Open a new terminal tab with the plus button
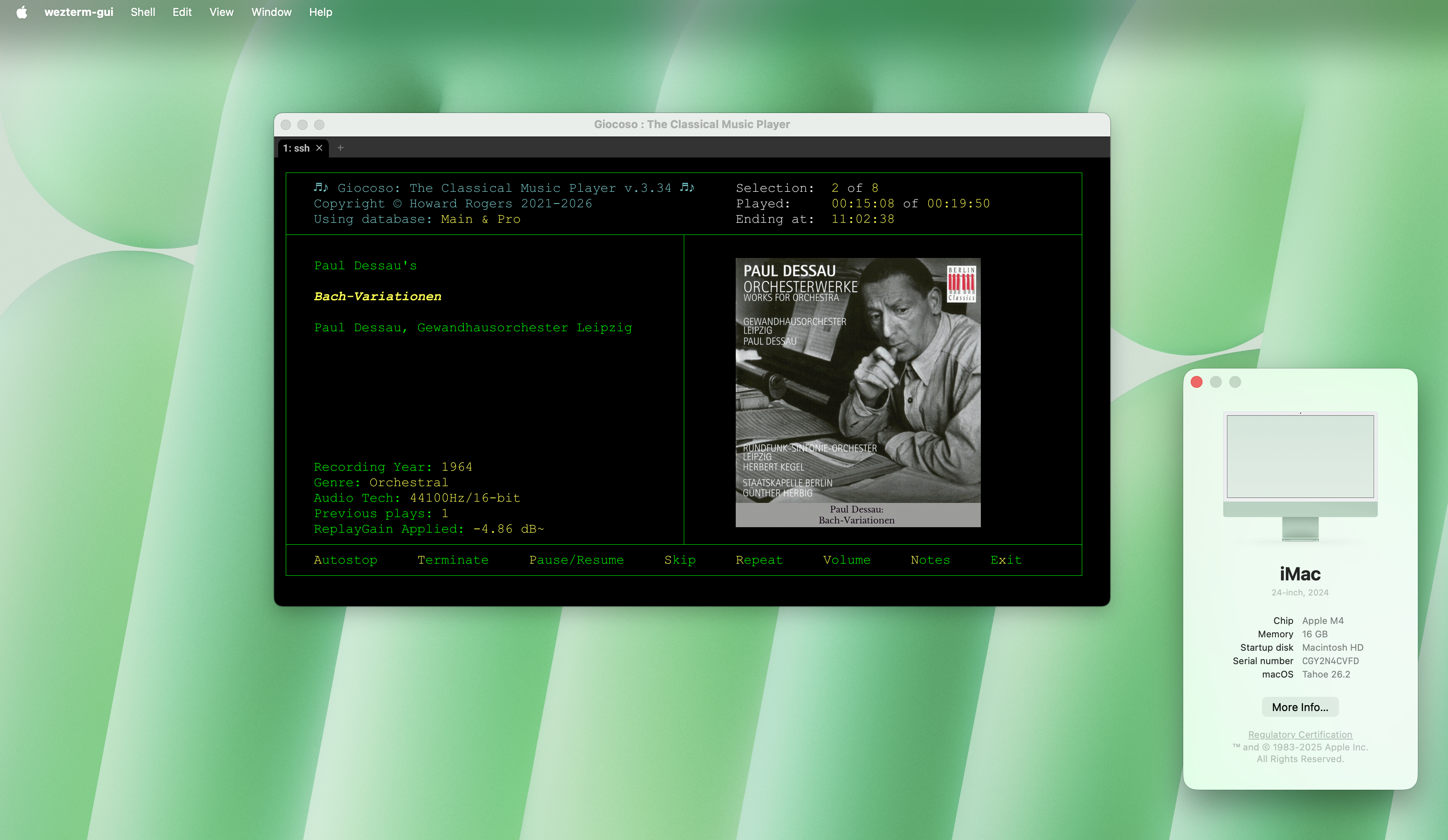Viewport: 1448px width, 840px height. coord(340,147)
